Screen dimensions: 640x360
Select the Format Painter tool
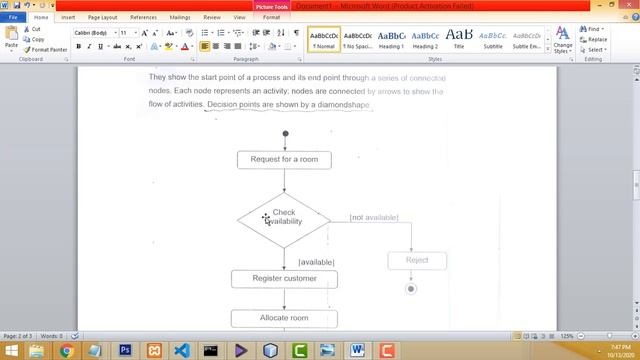pos(45,49)
